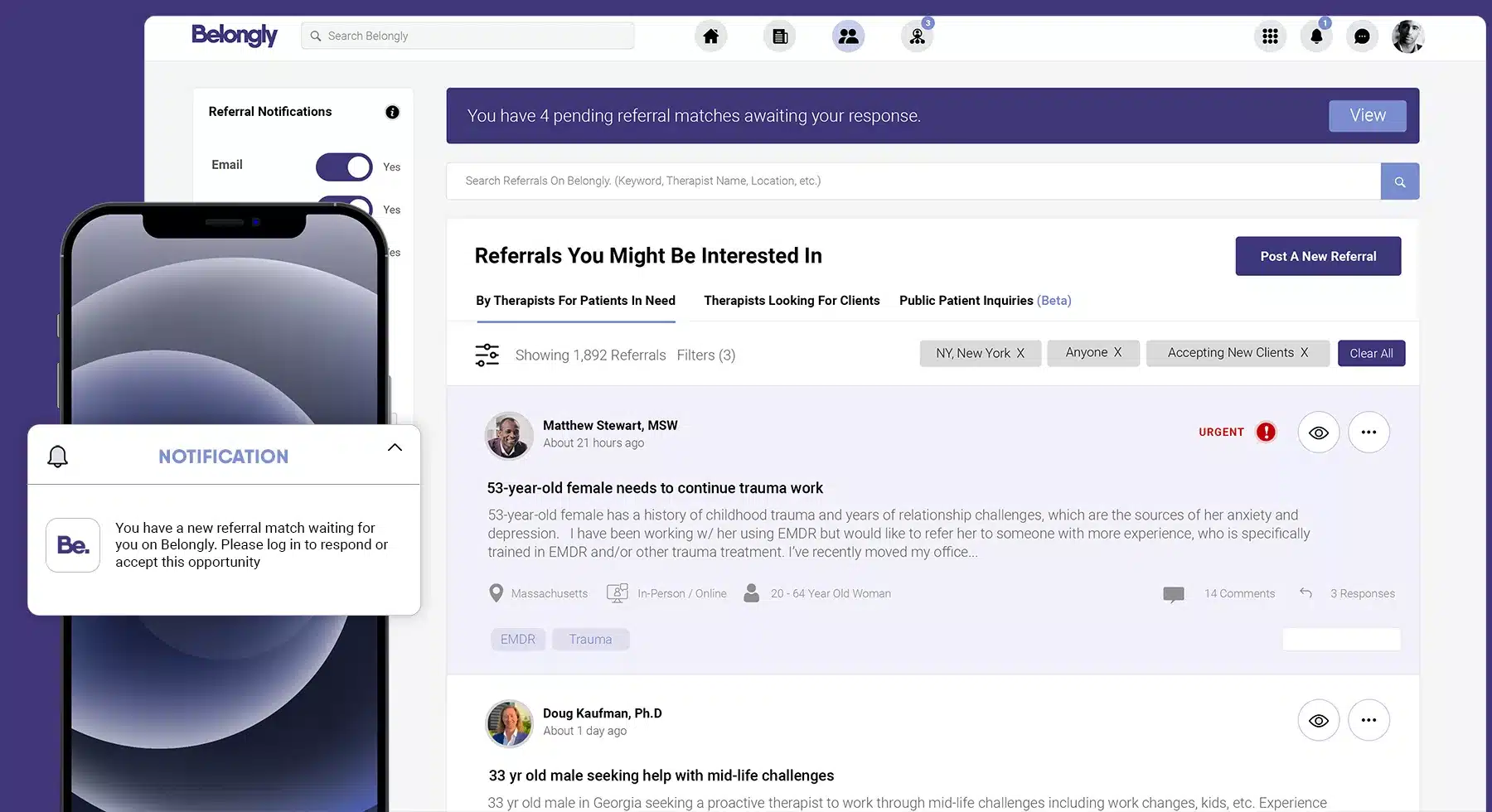The image size is (1492, 812).
Task: Select the Trauma tag
Action: [x=590, y=640]
